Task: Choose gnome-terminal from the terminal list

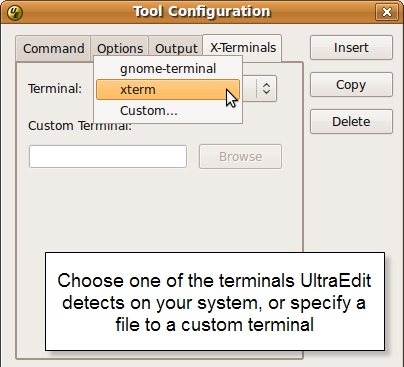Action: 168,69
